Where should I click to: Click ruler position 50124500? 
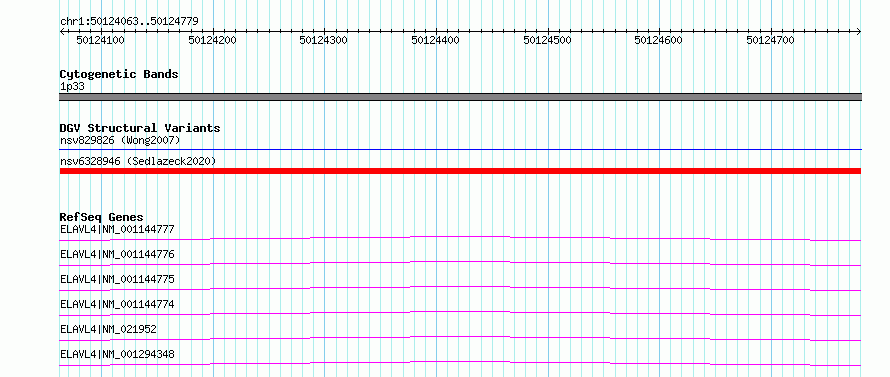coord(547,40)
